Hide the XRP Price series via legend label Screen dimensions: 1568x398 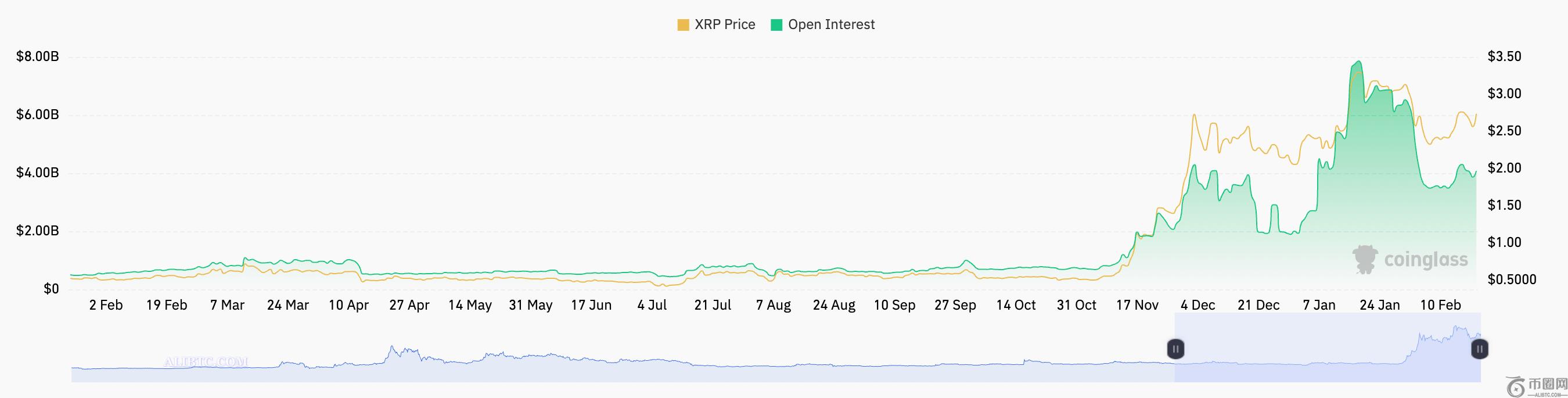[724, 25]
